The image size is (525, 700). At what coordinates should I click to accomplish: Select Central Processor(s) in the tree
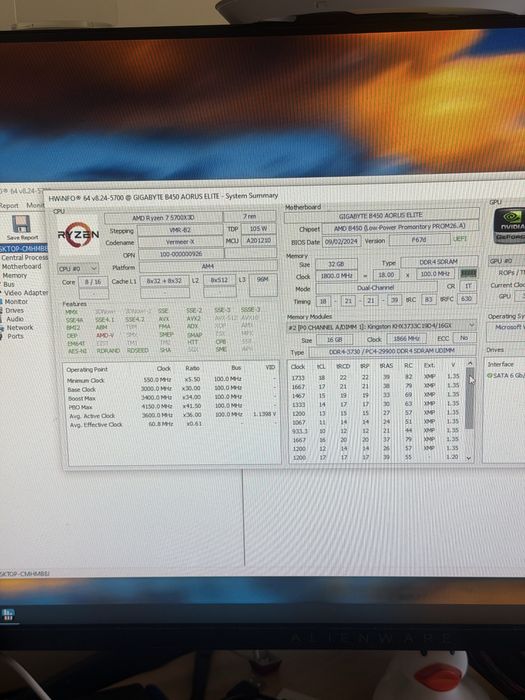coord(25,258)
